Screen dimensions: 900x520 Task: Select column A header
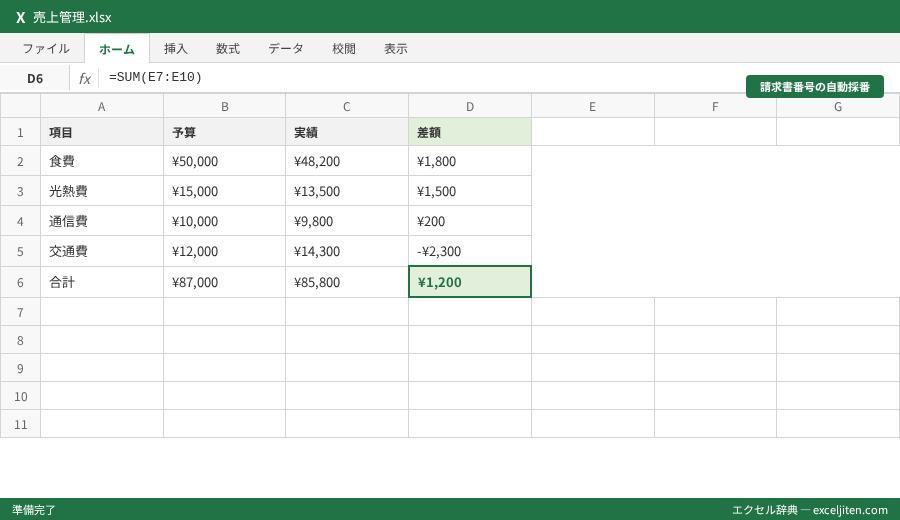102,107
